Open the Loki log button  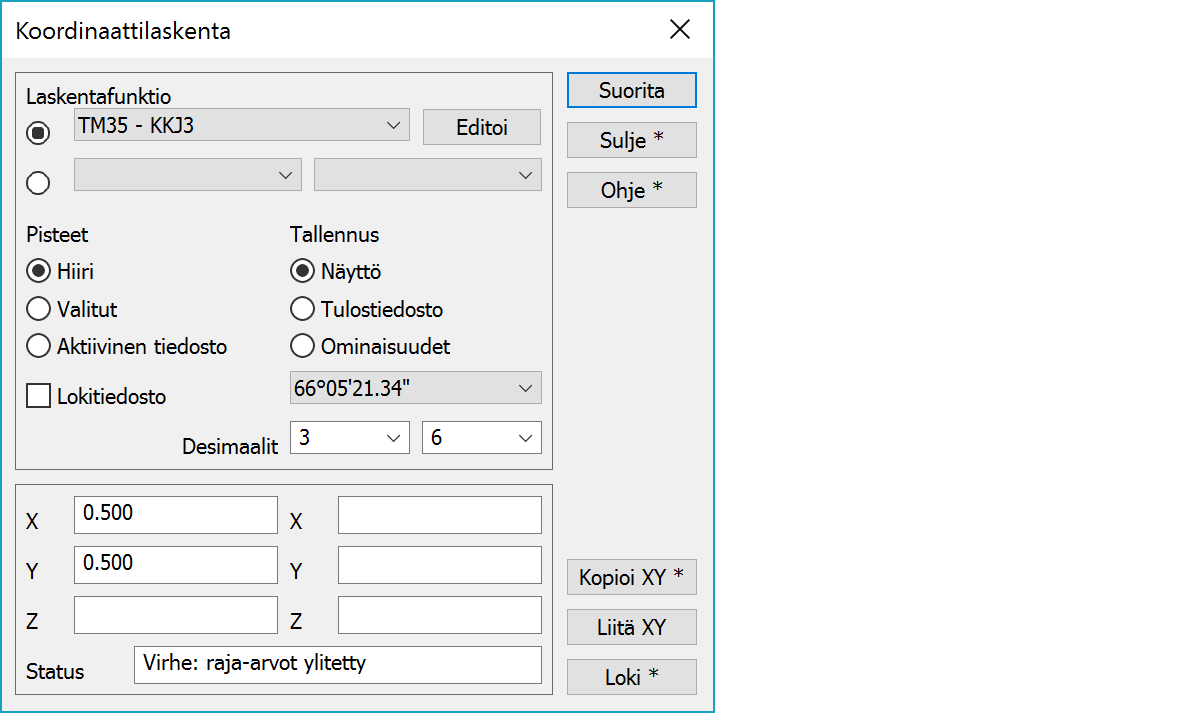631,677
